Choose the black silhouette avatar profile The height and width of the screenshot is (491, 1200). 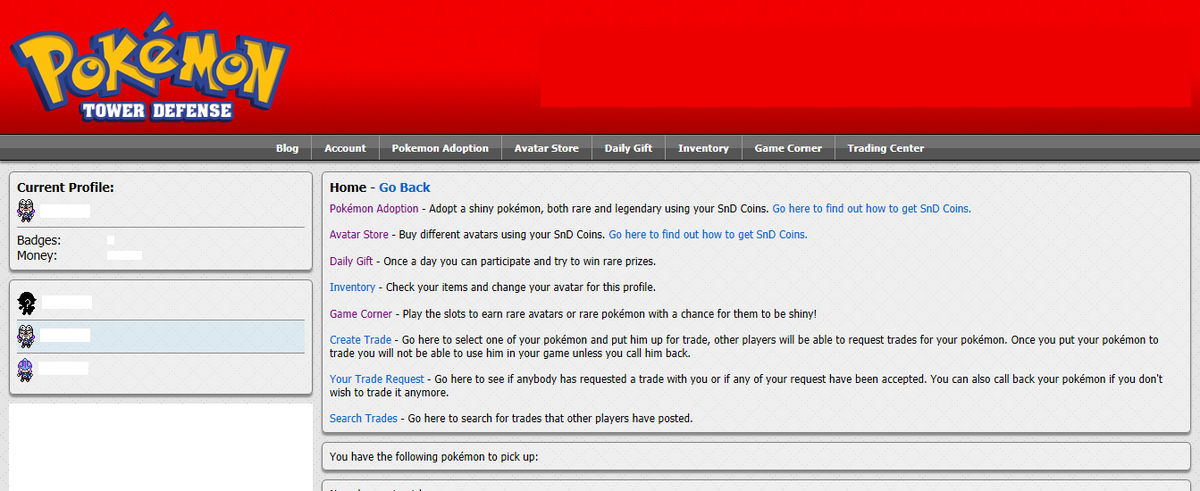27,301
